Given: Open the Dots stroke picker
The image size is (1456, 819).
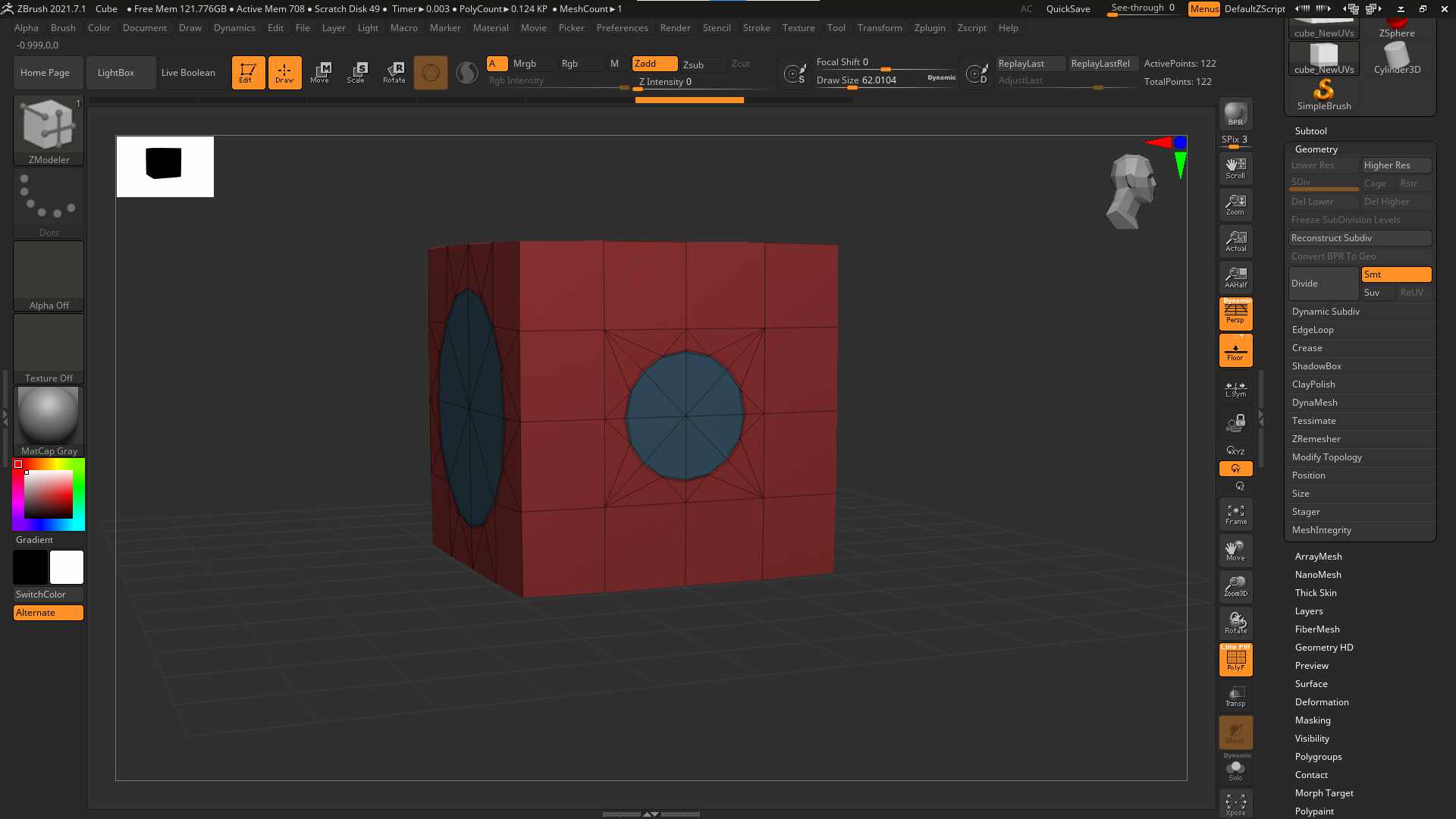Looking at the screenshot, I should (49, 203).
